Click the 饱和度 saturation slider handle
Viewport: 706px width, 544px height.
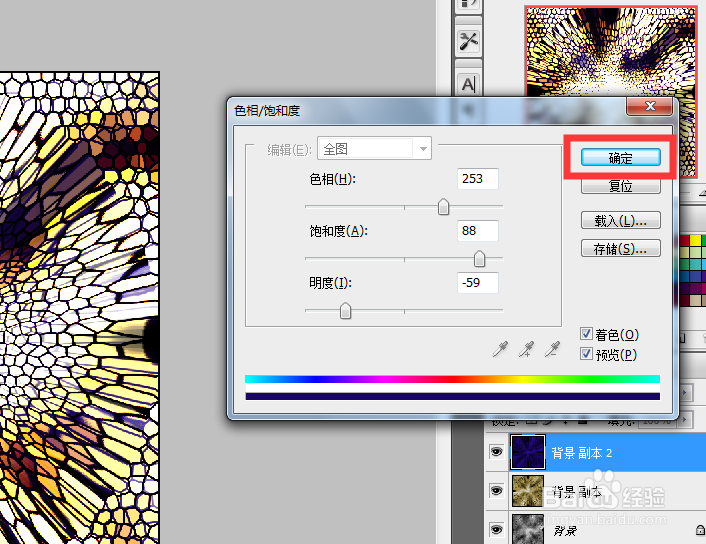[x=480, y=258]
